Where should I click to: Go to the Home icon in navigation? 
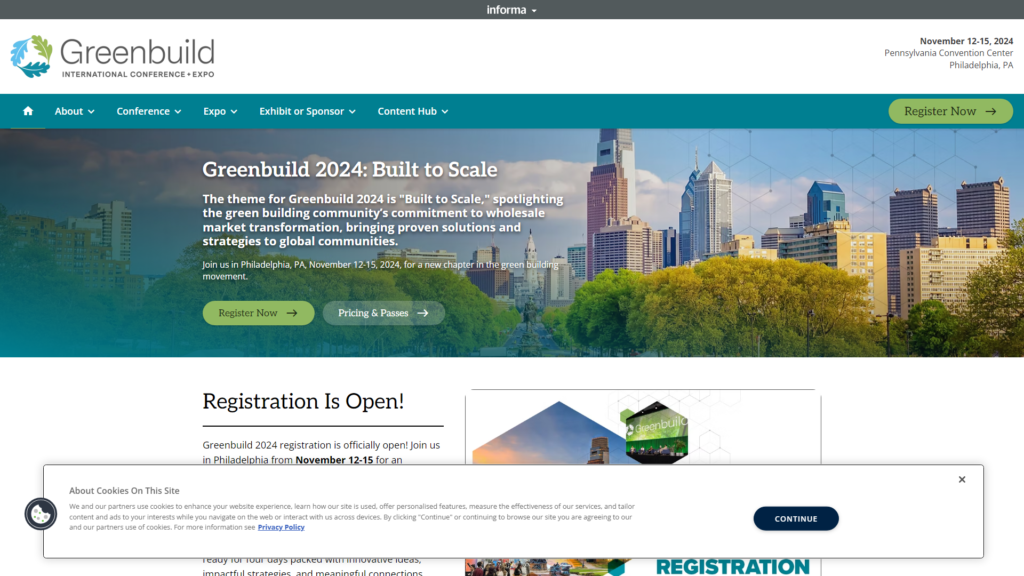coord(27,111)
